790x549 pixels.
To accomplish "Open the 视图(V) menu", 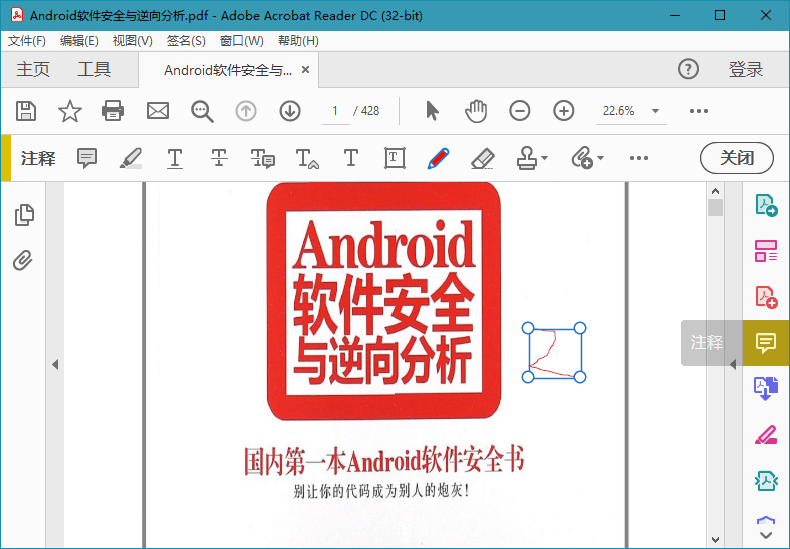I will 133,41.
